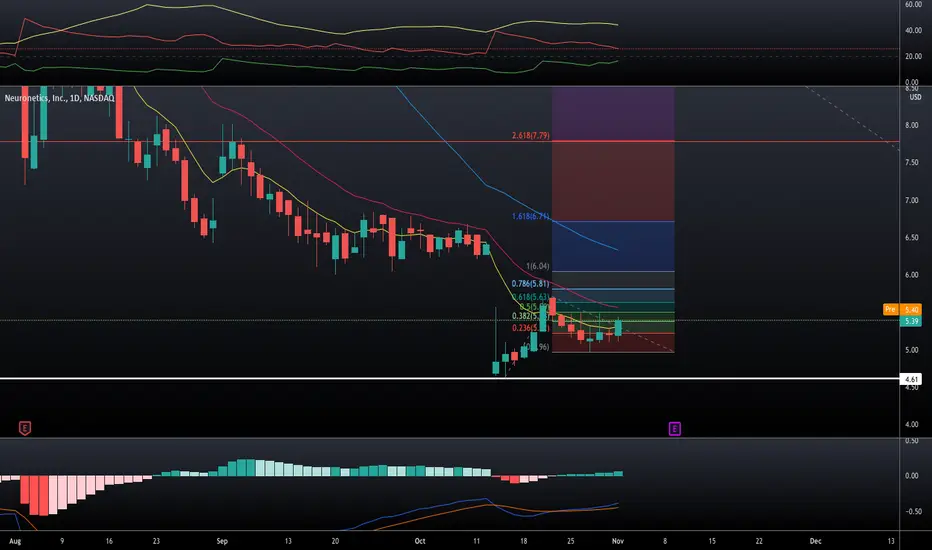Click the USD currency label
Image resolution: width=932 pixels, height=550 pixels.
[x=915, y=97]
